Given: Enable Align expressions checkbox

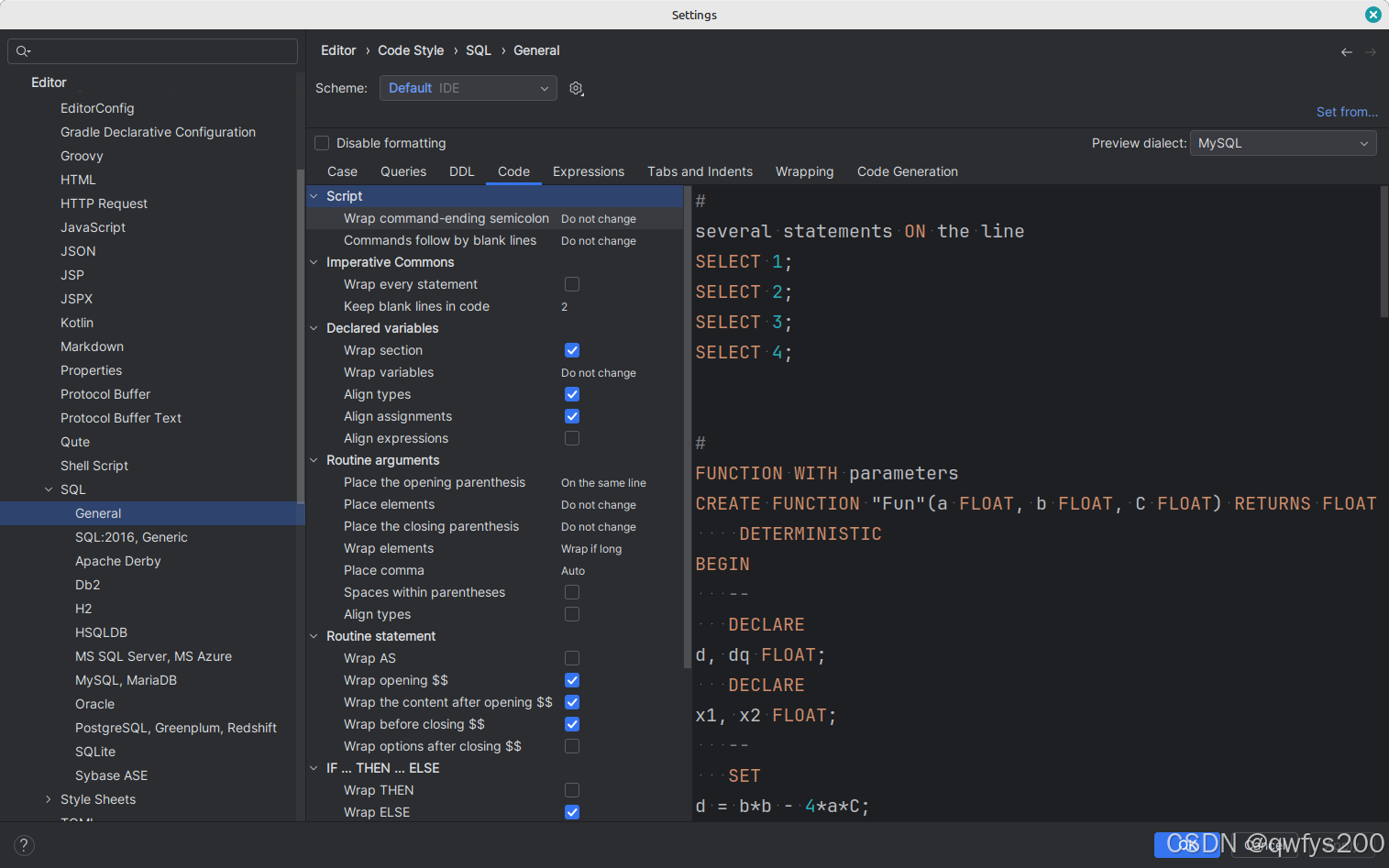Looking at the screenshot, I should pyautogui.click(x=572, y=438).
